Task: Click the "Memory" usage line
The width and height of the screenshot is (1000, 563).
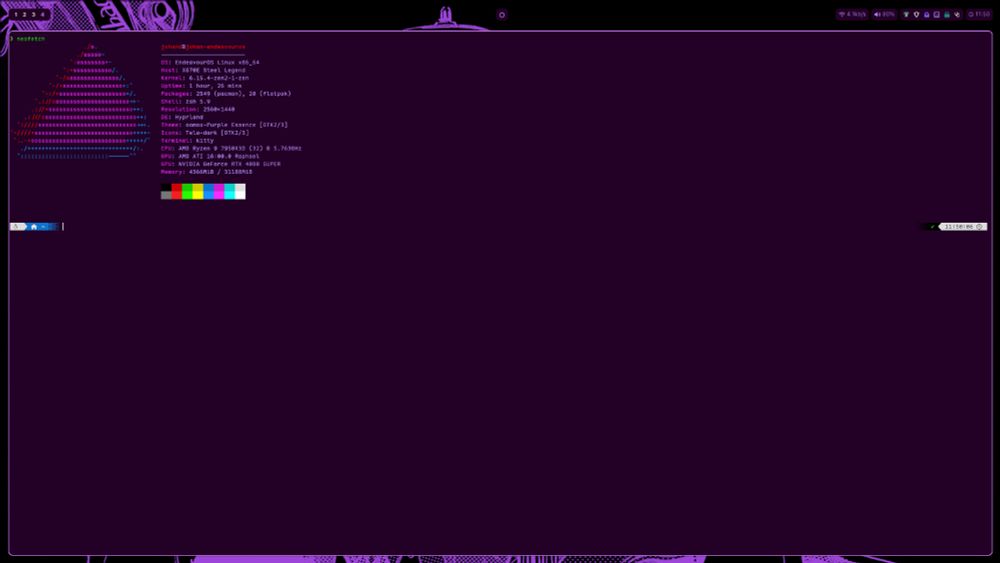Action: coord(206,172)
